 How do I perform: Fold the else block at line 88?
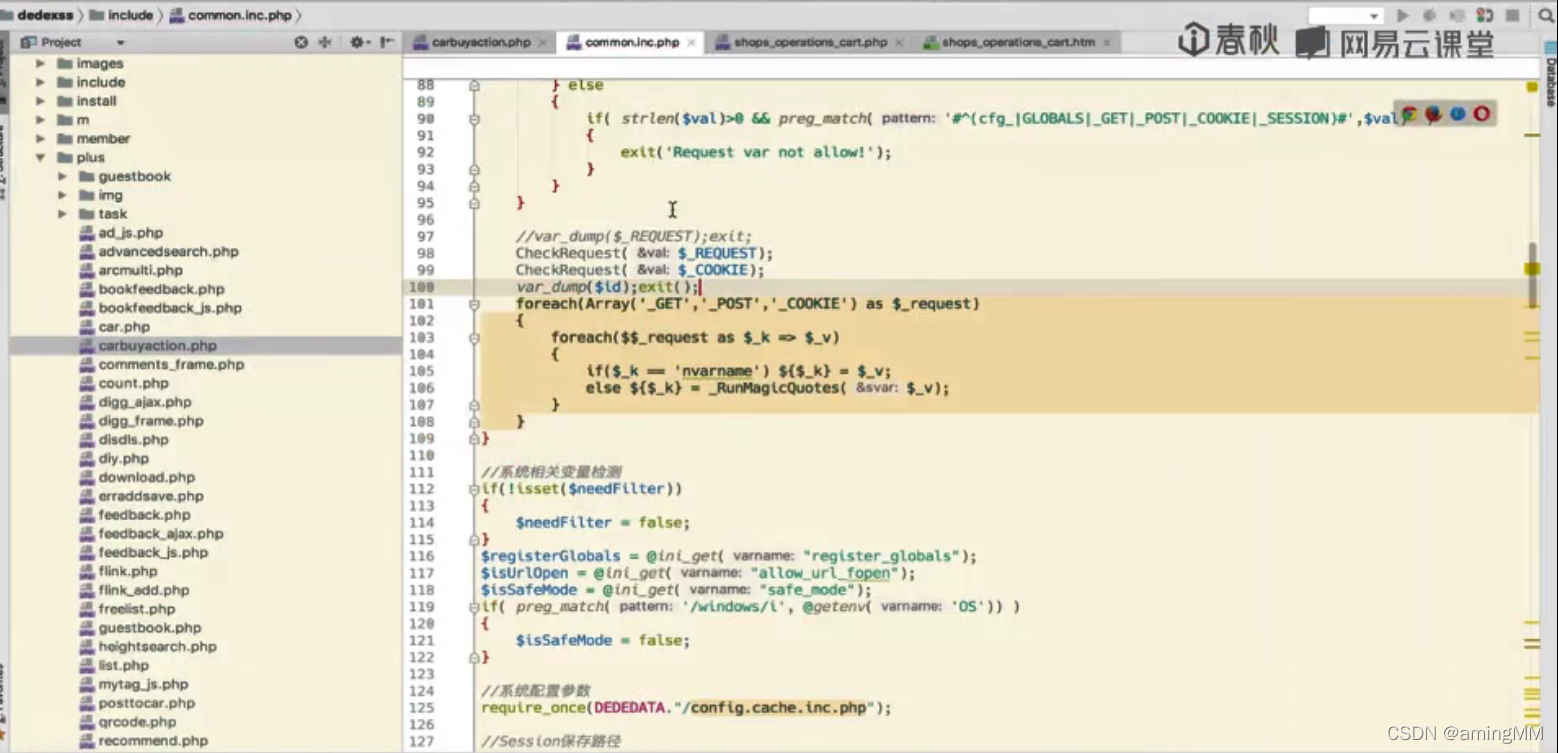coord(474,86)
